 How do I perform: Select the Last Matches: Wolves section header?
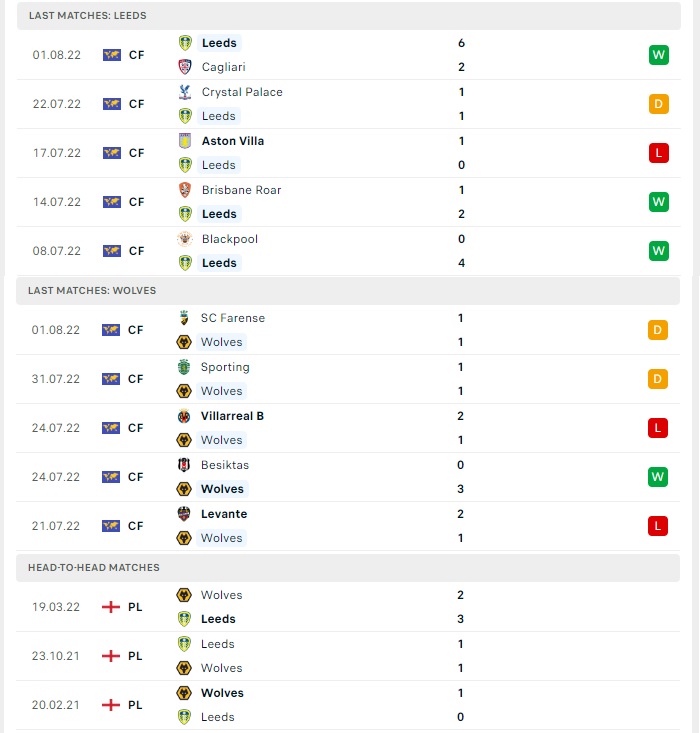[348, 290]
